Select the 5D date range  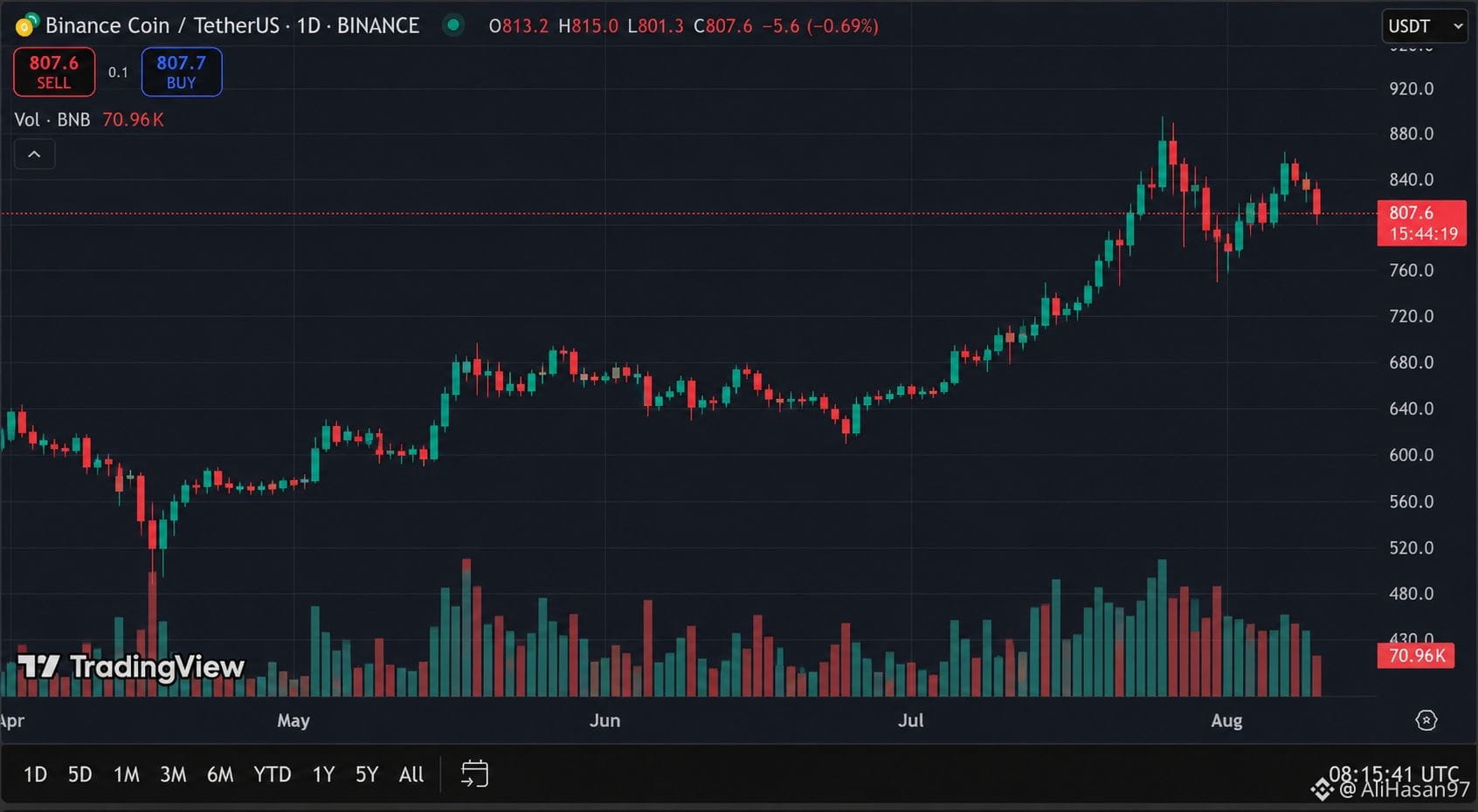[x=80, y=774]
